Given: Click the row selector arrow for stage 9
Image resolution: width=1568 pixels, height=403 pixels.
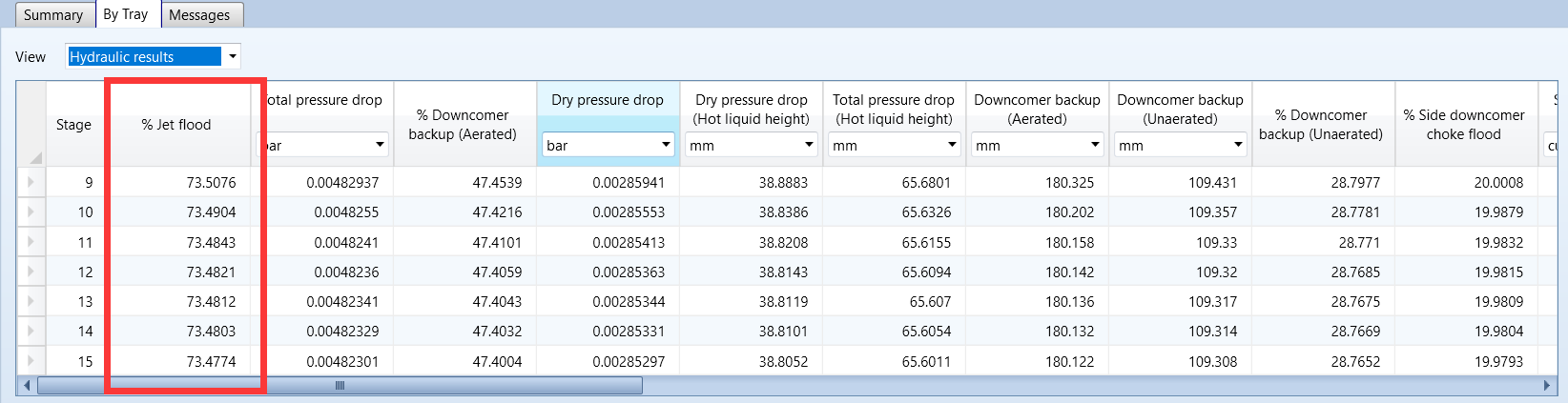Looking at the screenshot, I should [31, 182].
